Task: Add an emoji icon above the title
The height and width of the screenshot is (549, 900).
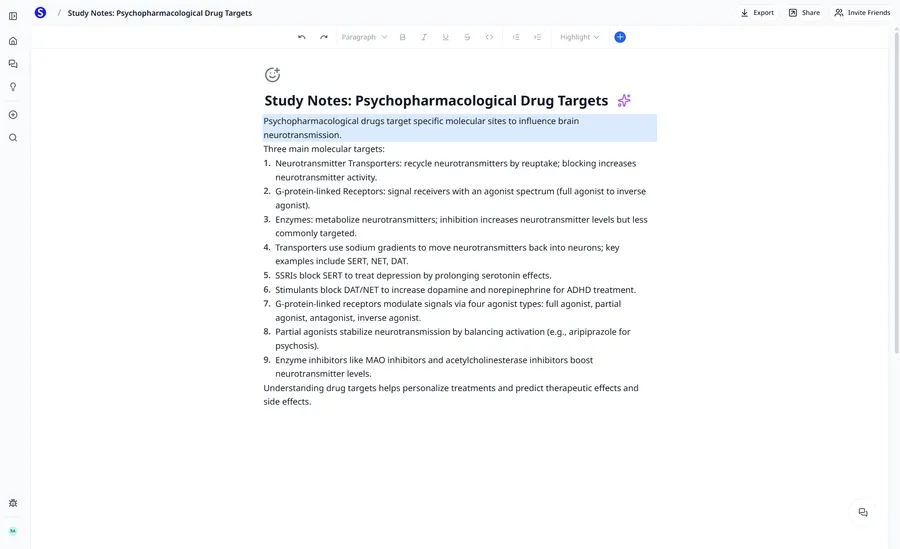Action: (272, 75)
